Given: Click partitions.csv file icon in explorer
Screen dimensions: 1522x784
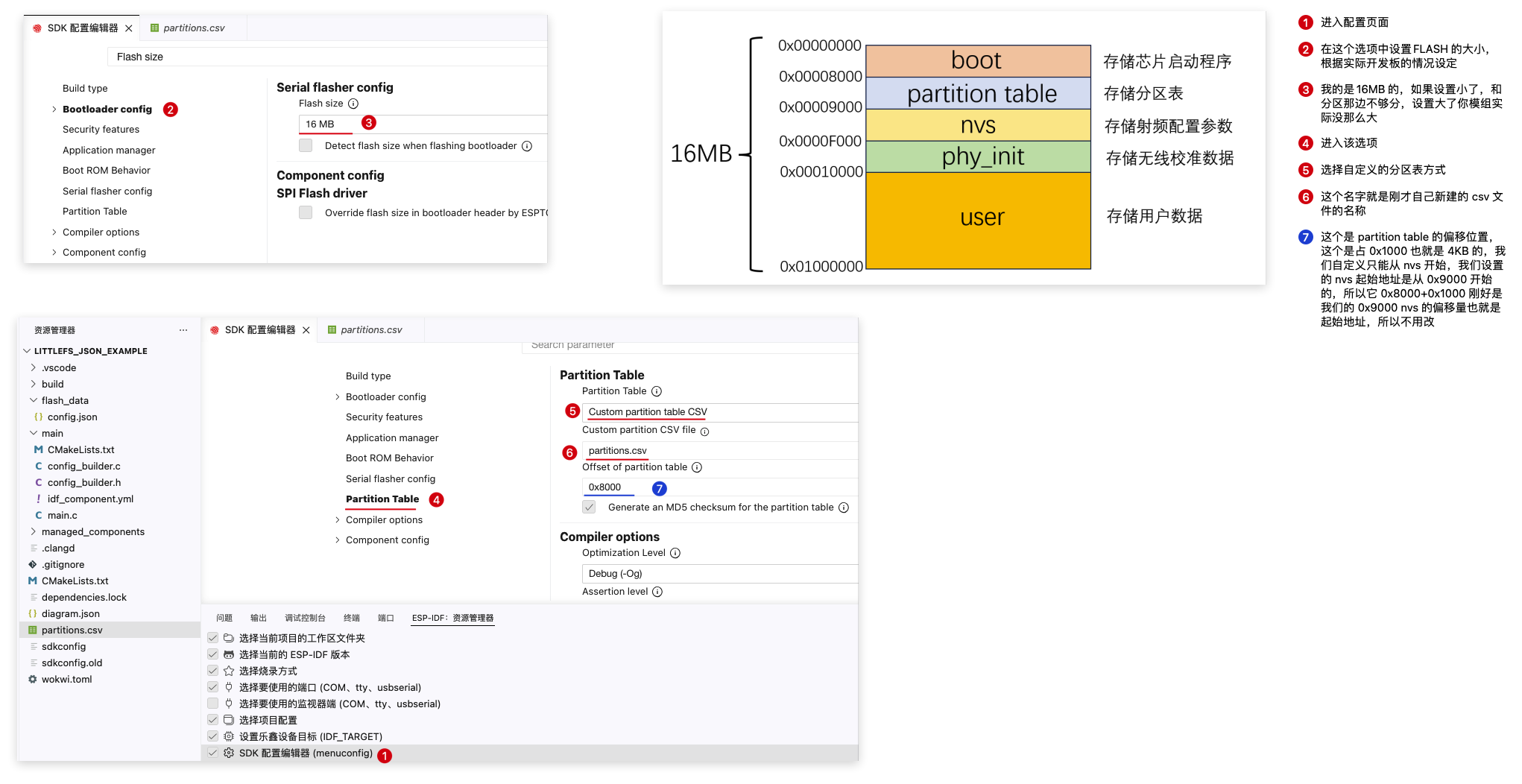Looking at the screenshot, I should pyautogui.click(x=33, y=630).
